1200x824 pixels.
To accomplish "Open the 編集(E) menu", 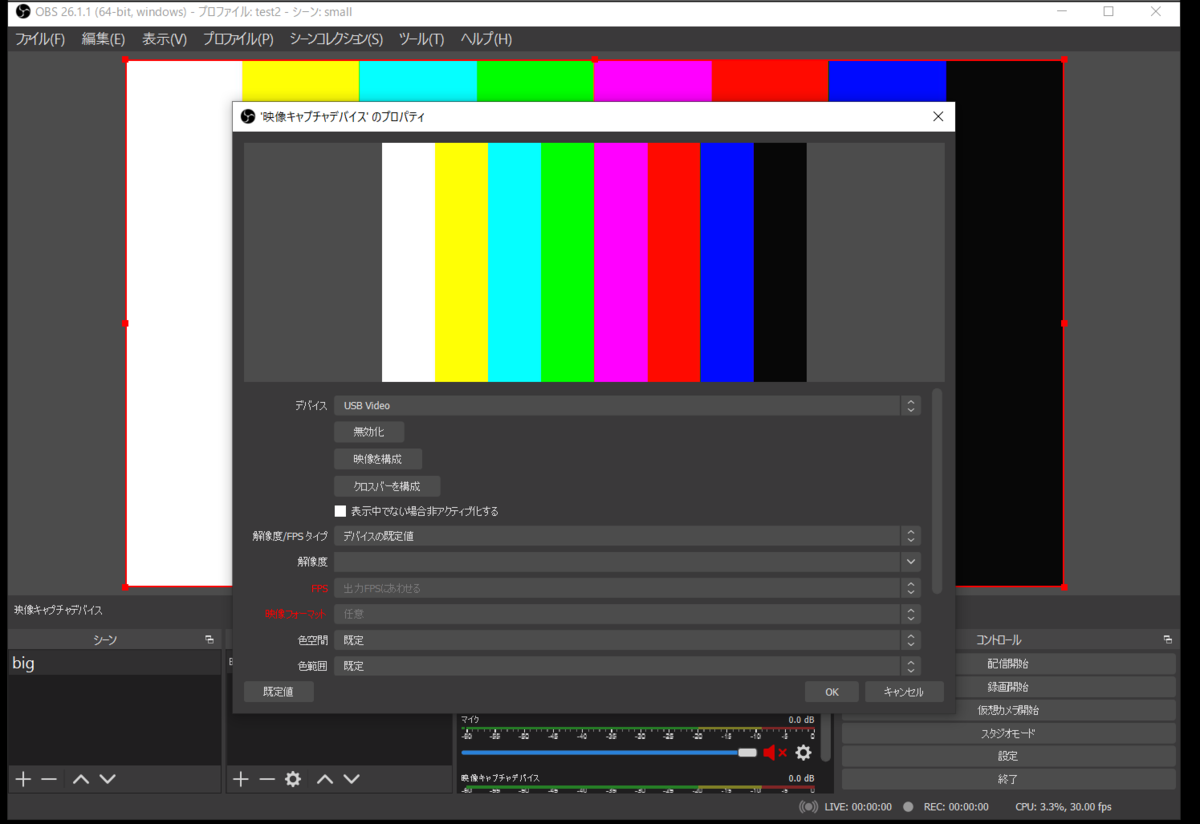I will tap(103, 39).
